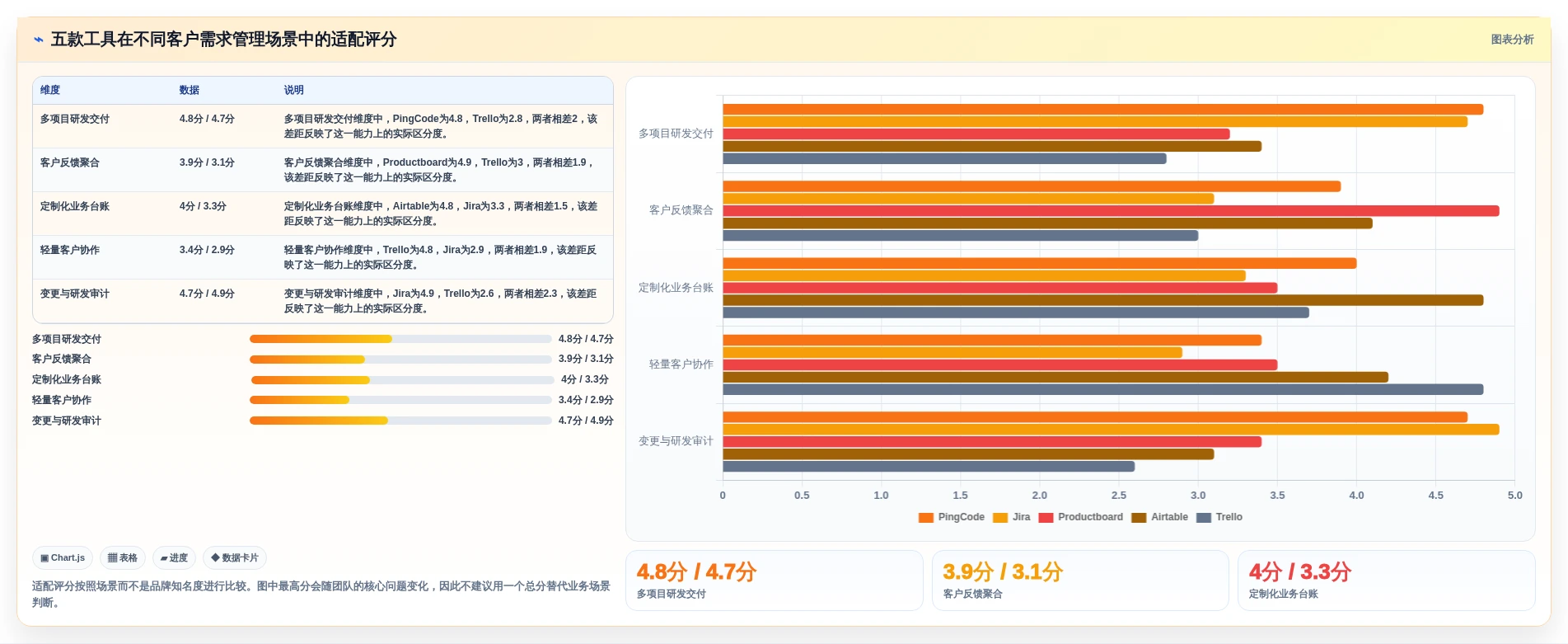1568x644 pixels.
Task: Open the 3.9分 / 3.1分 data card
Action: (1080, 581)
